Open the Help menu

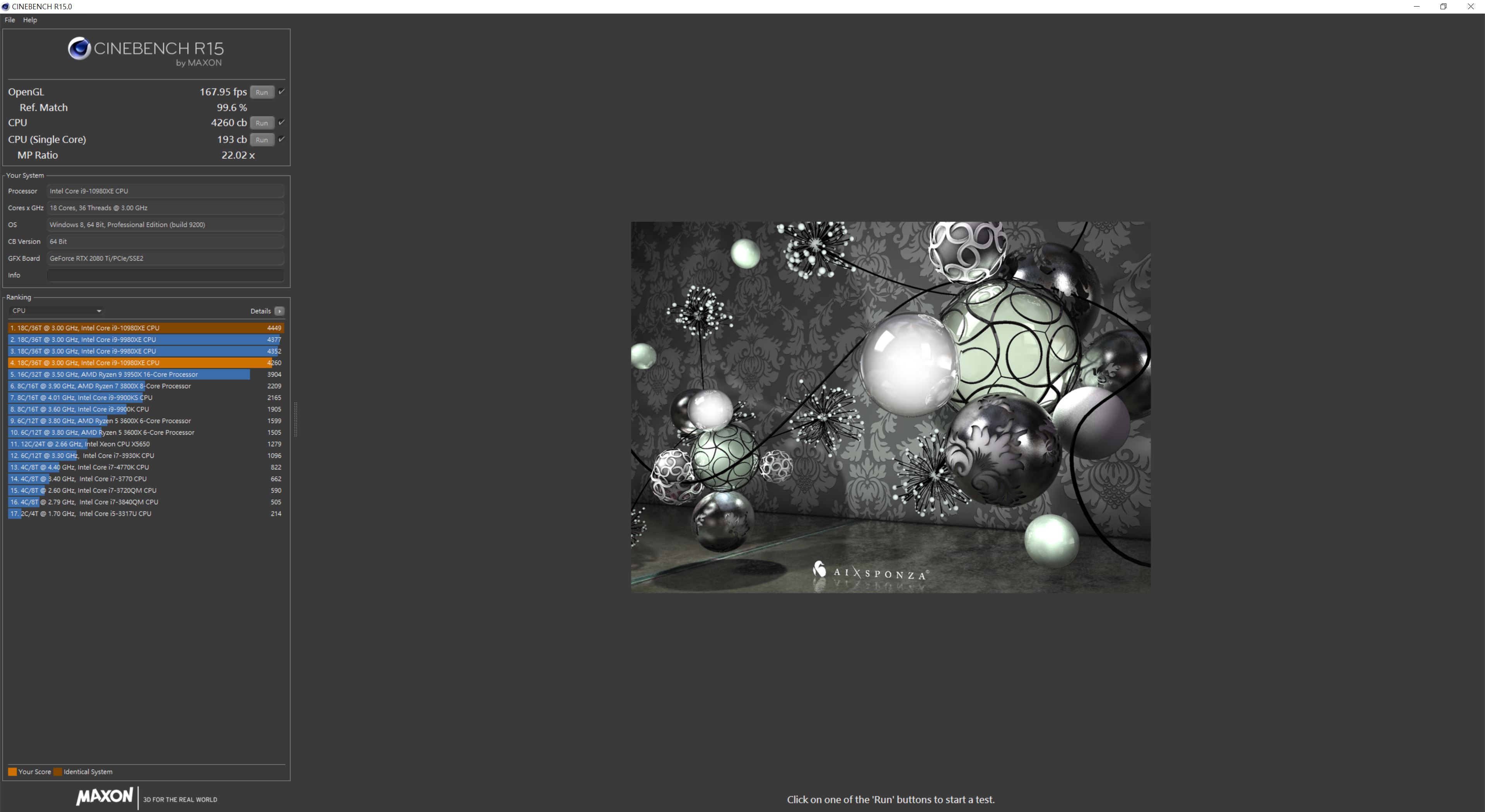pyautogui.click(x=30, y=20)
